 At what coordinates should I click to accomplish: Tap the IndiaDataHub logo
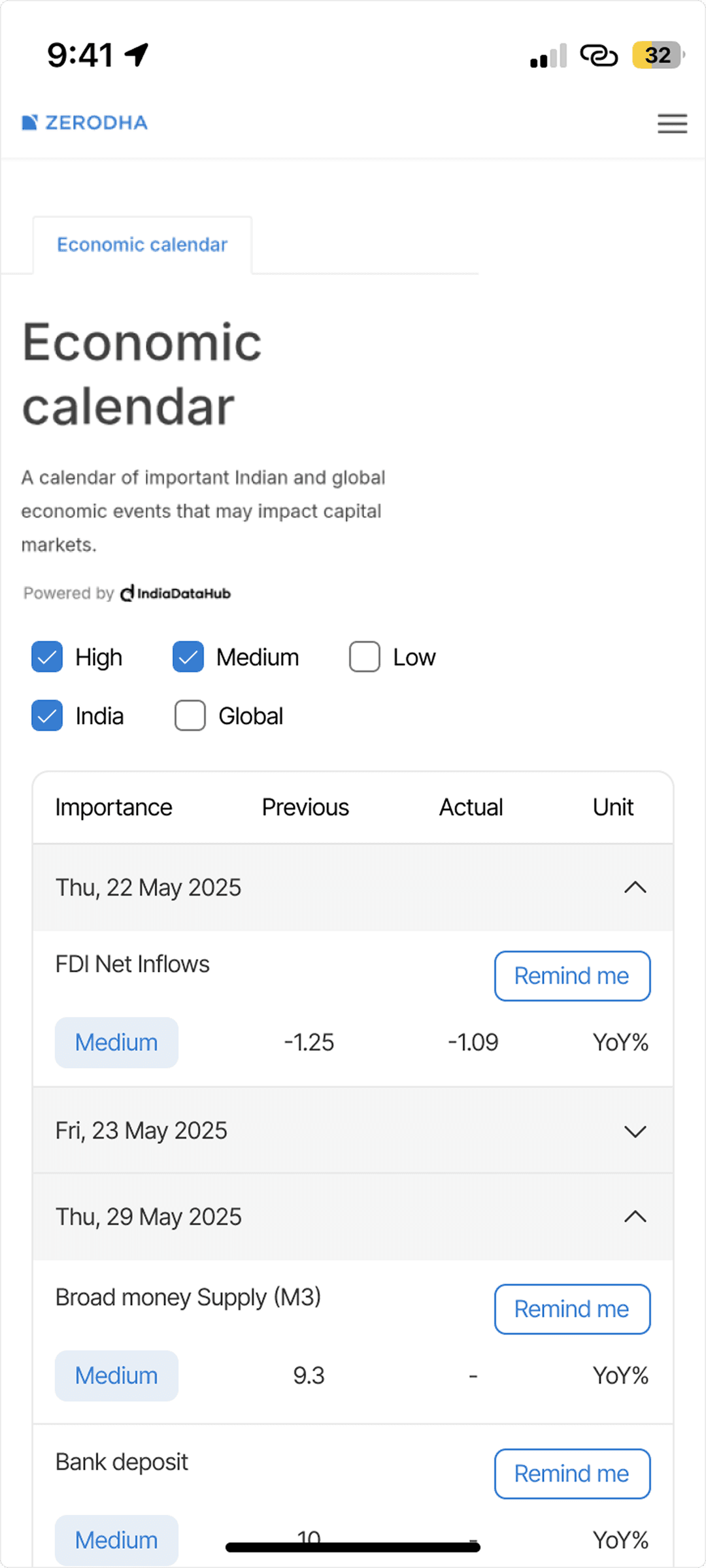point(175,593)
